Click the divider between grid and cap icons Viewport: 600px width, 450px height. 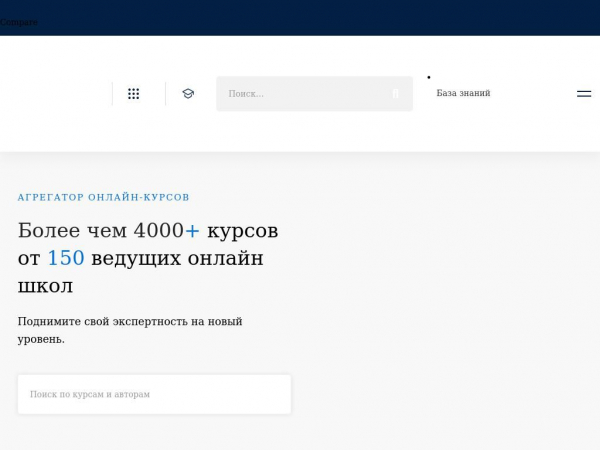click(x=165, y=94)
